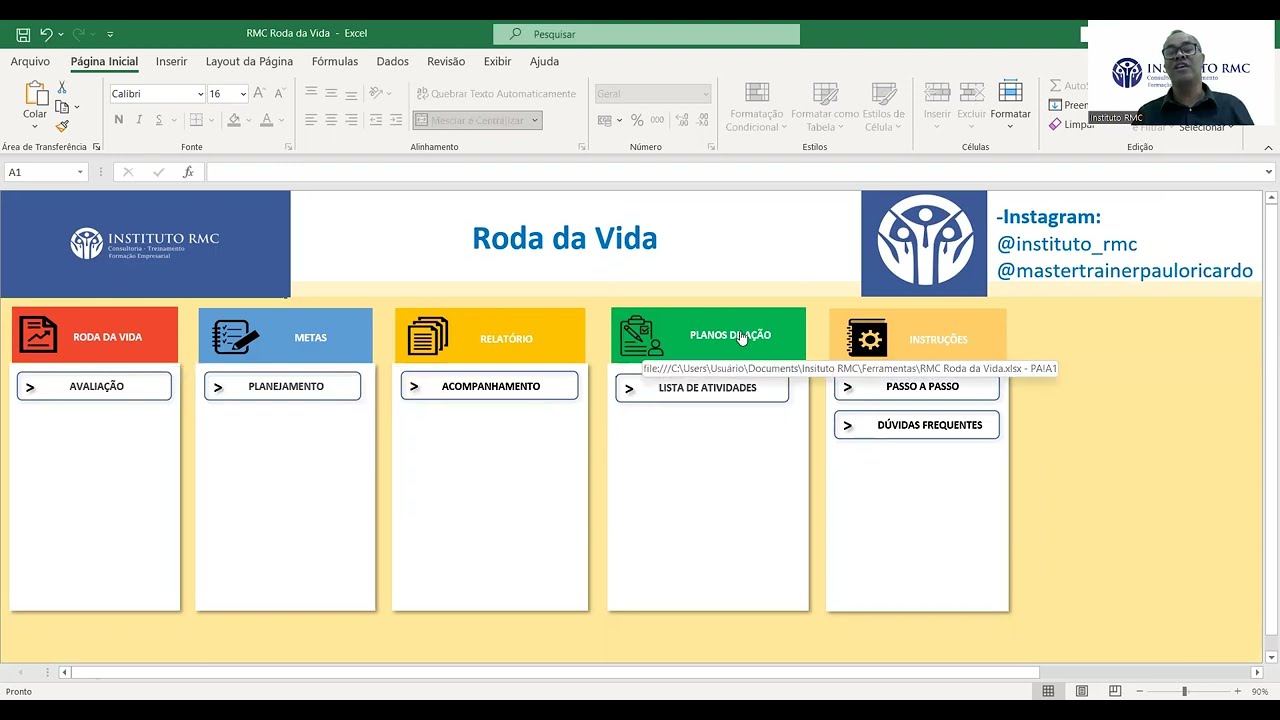The height and width of the screenshot is (720, 1280).
Task: Click the Save icon in quick access toolbar
Action: [x=23, y=34]
